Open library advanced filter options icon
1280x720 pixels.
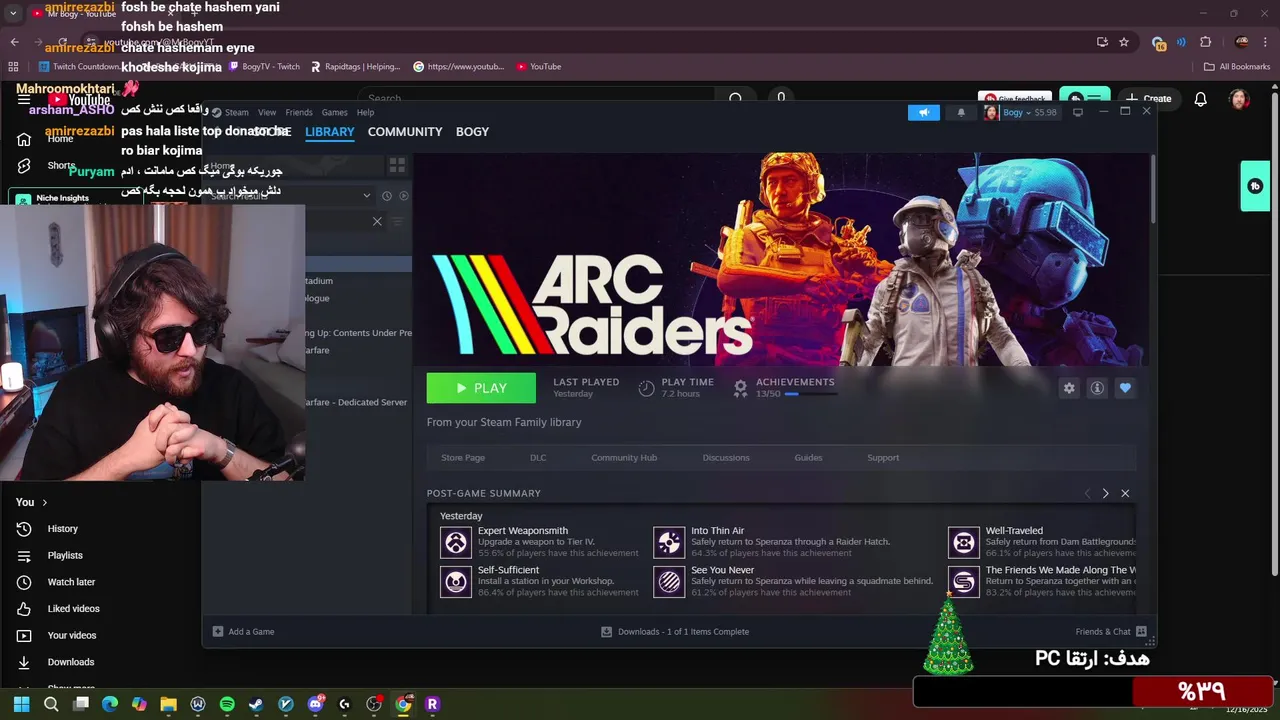[x=397, y=221]
